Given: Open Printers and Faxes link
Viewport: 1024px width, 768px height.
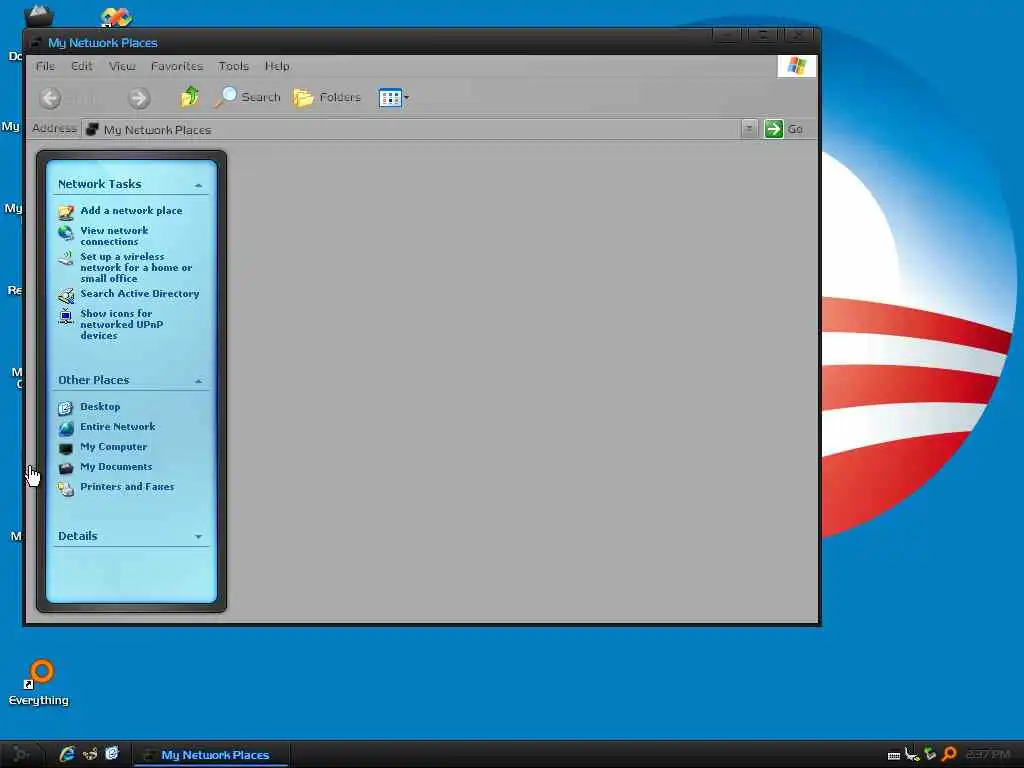Looking at the screenshot, I should click(x=127, y=487).
